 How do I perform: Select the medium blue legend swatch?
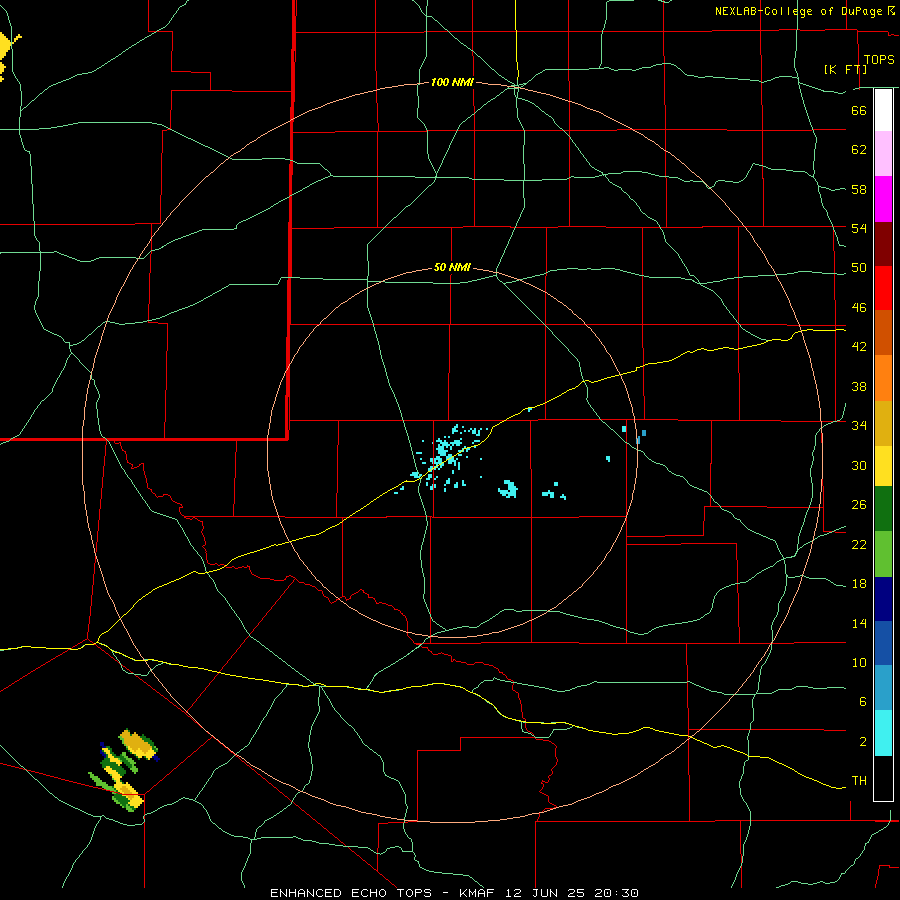pyautogui.click(x=883, y=643)
